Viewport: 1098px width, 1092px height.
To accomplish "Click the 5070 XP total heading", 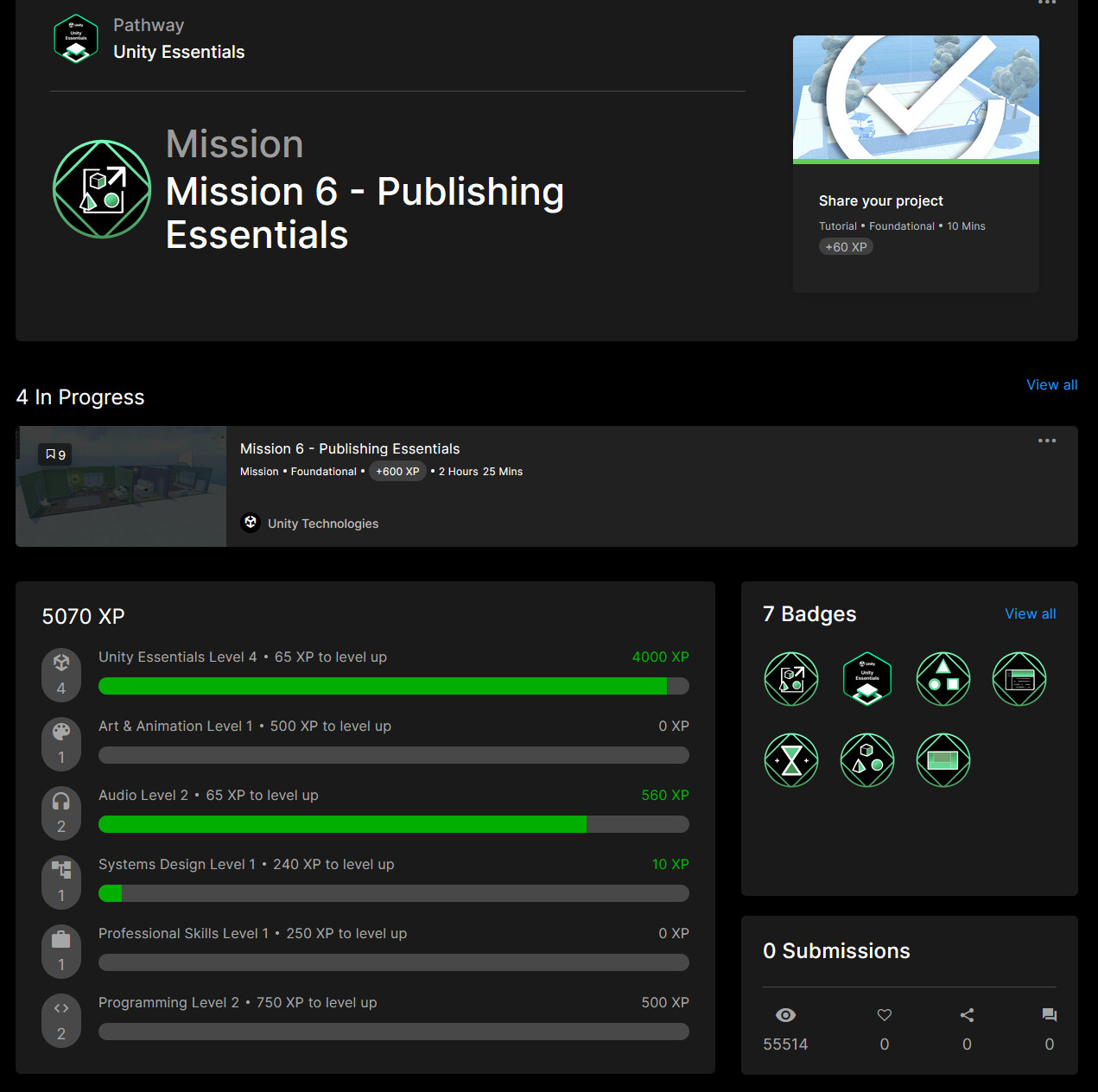I will coord(84,617).
